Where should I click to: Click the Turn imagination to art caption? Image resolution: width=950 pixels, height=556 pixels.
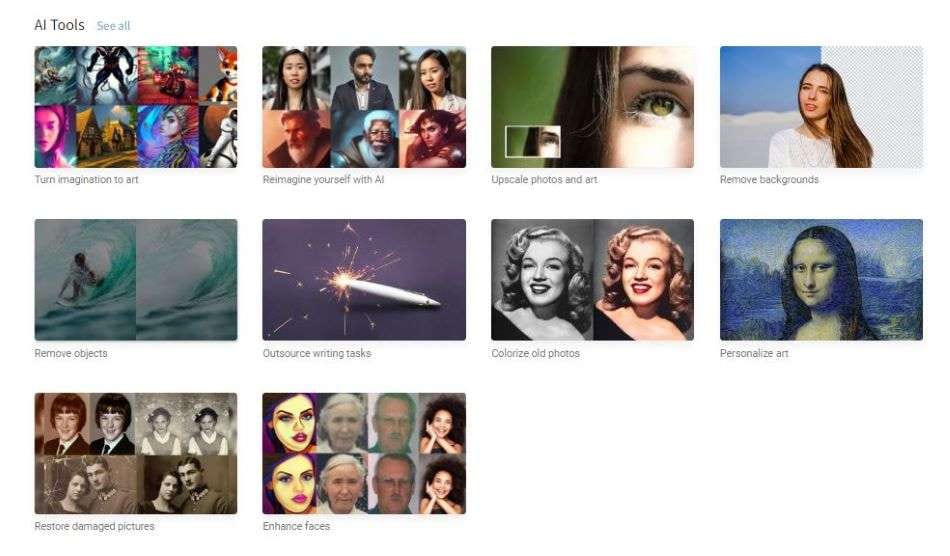coord(87,180)
